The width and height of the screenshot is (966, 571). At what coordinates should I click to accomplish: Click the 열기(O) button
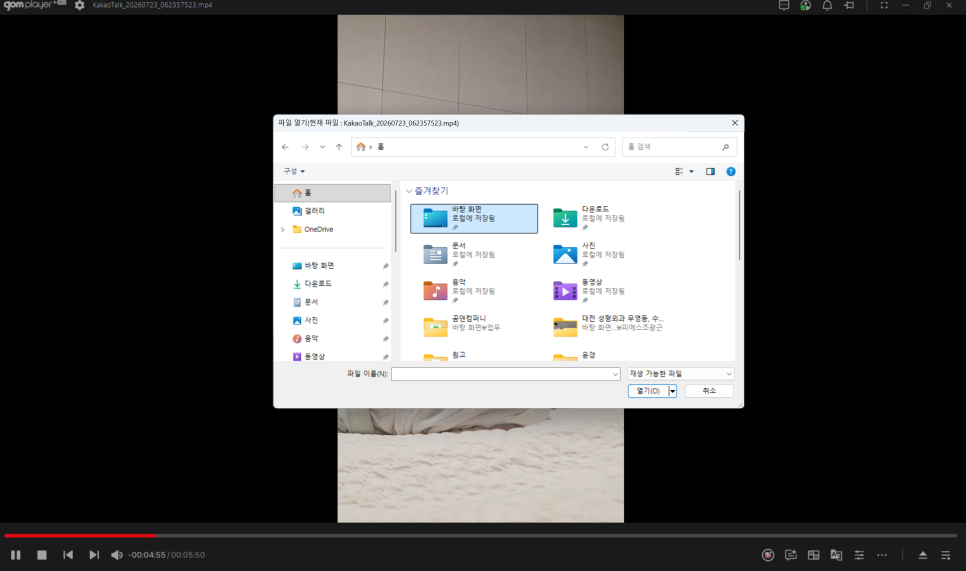pyautogui.click(x=648, y=391)
